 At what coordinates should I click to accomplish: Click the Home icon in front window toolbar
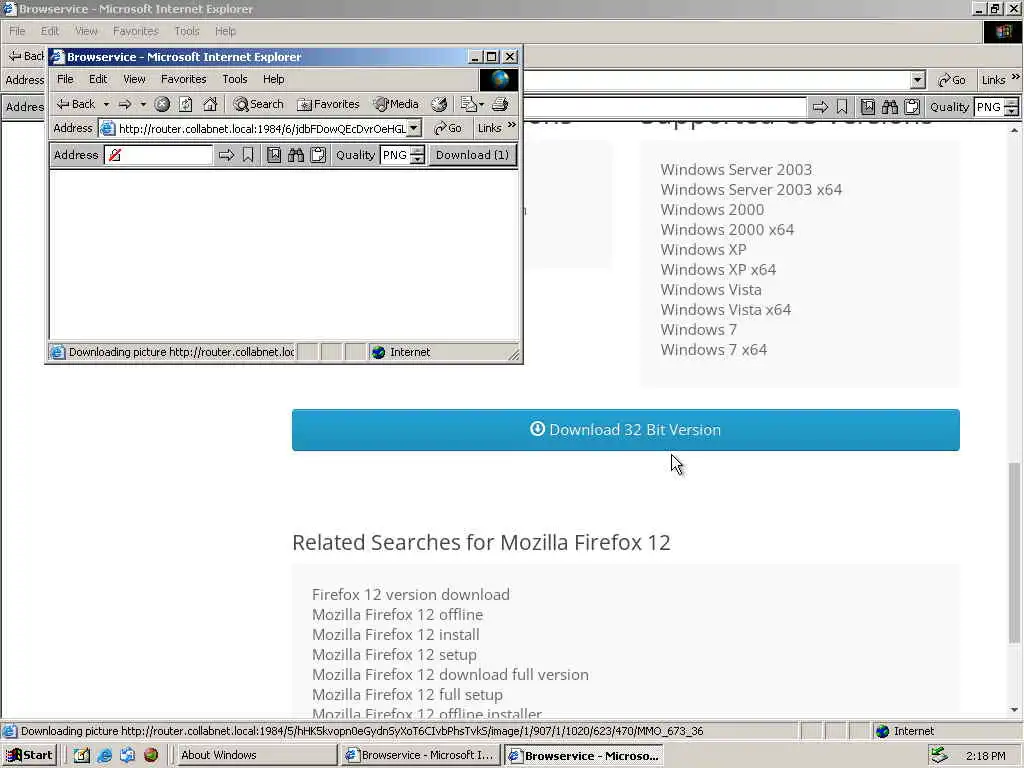pos(210,104)
